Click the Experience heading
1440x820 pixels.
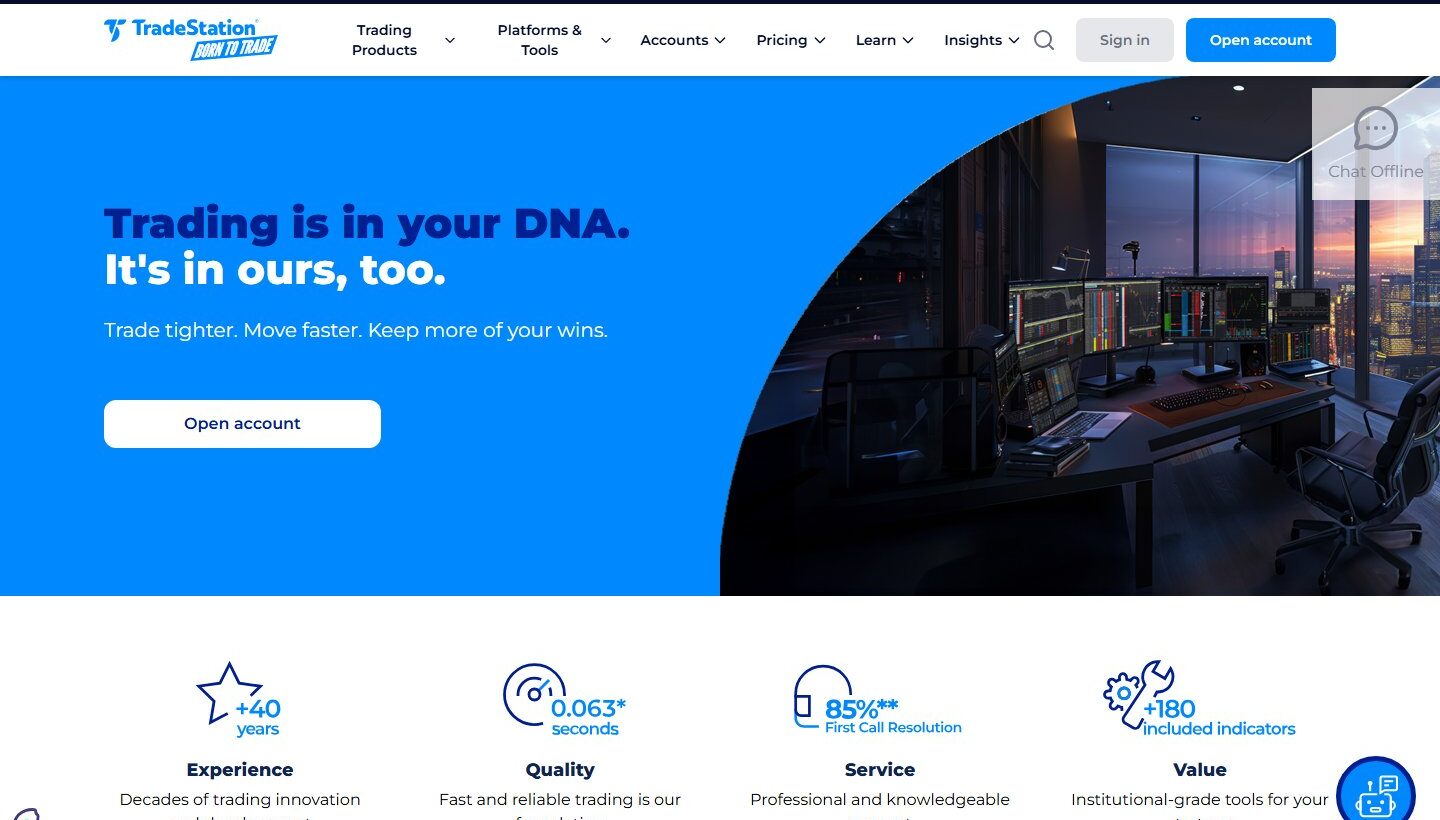[240, 769]
